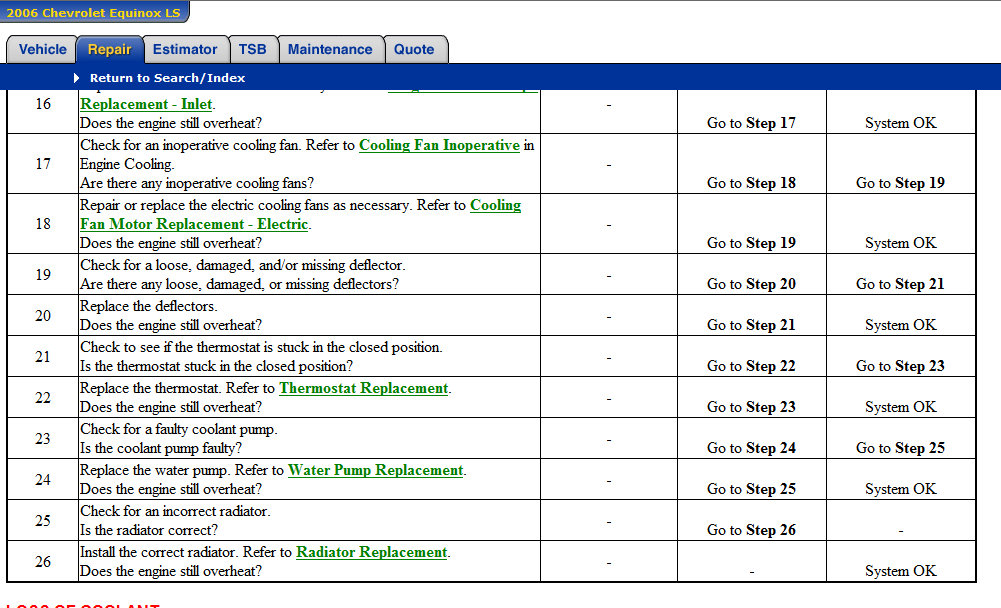Click step number 21 cell
Viewport: 1001px width, 608px height.
[43, 356]
